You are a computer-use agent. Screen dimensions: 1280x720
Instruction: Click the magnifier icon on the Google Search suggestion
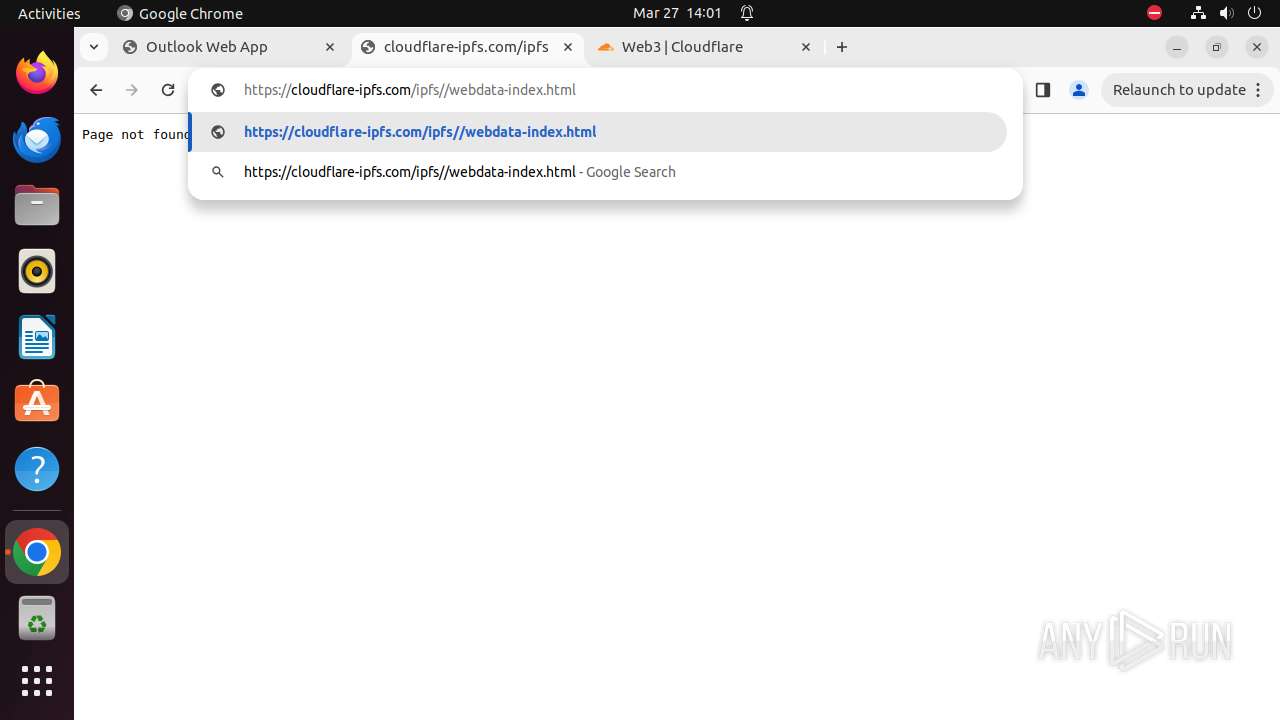(217, 172)
